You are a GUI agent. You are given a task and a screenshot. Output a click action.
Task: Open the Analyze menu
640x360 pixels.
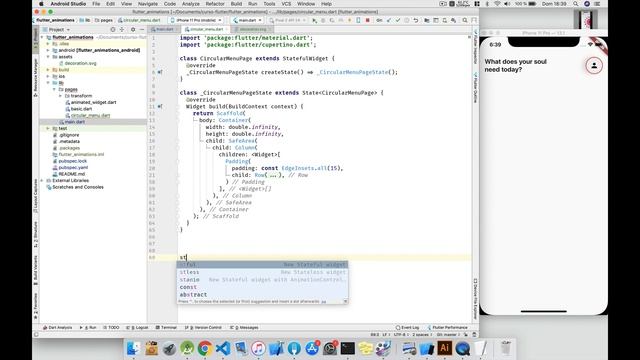tap(191, 4)
